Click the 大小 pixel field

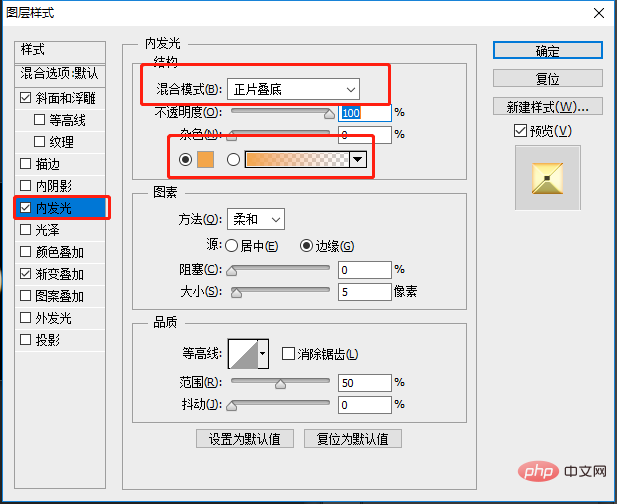[x=365, y=292]
